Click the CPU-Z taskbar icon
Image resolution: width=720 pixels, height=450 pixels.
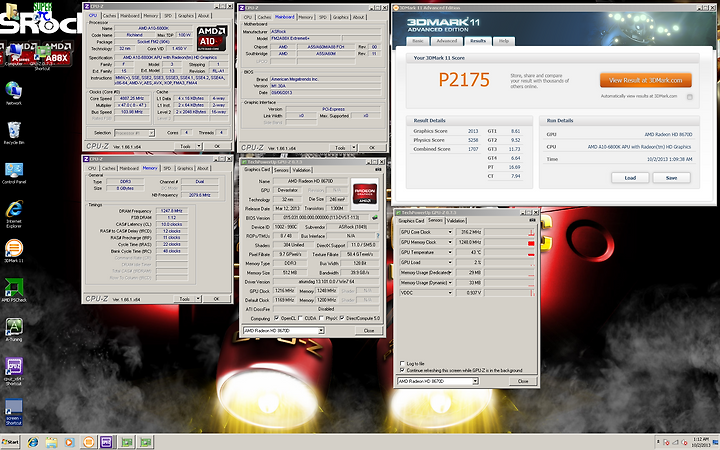[x=107, y=442]
